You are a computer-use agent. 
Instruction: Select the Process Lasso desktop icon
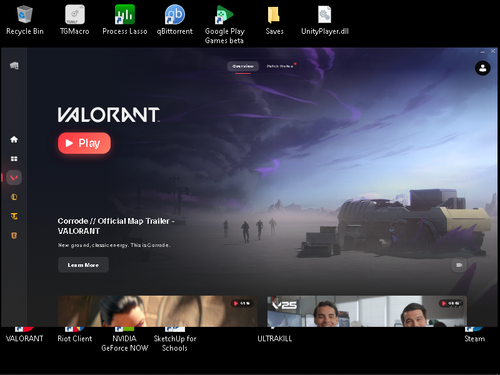pyautogui.click(x=125, y=20)
